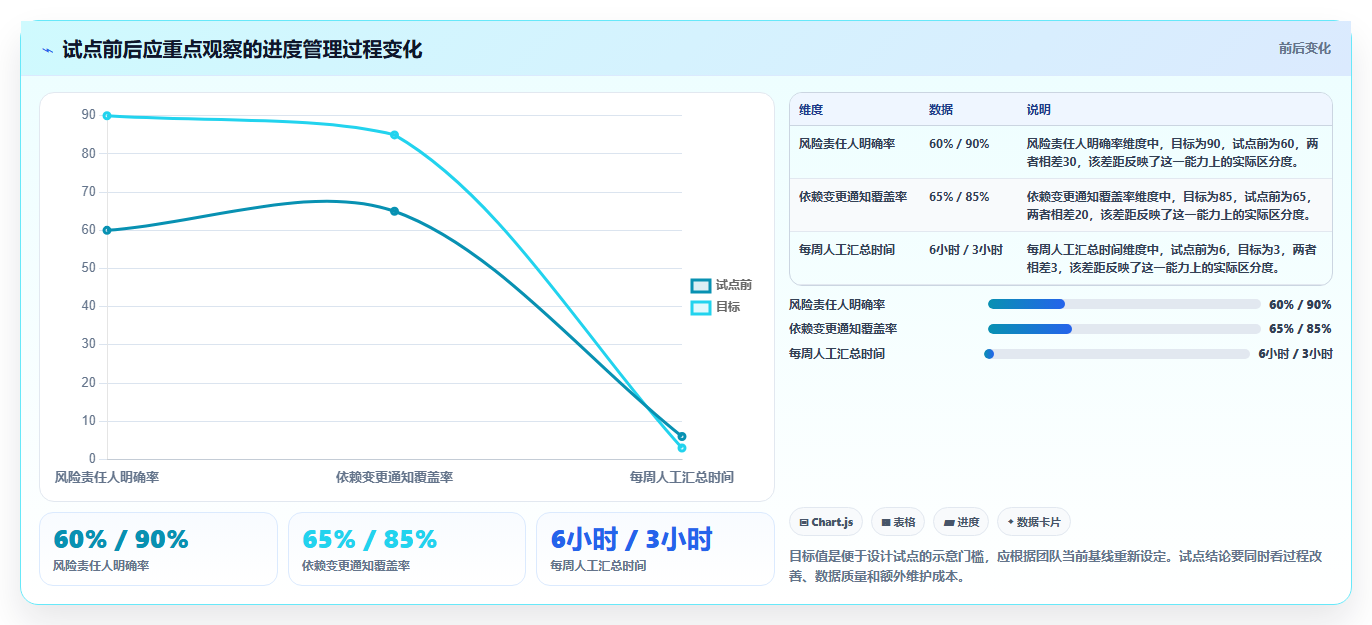
Task: Click the 60% / 90% cell in the table
Action: coord(959,144)
